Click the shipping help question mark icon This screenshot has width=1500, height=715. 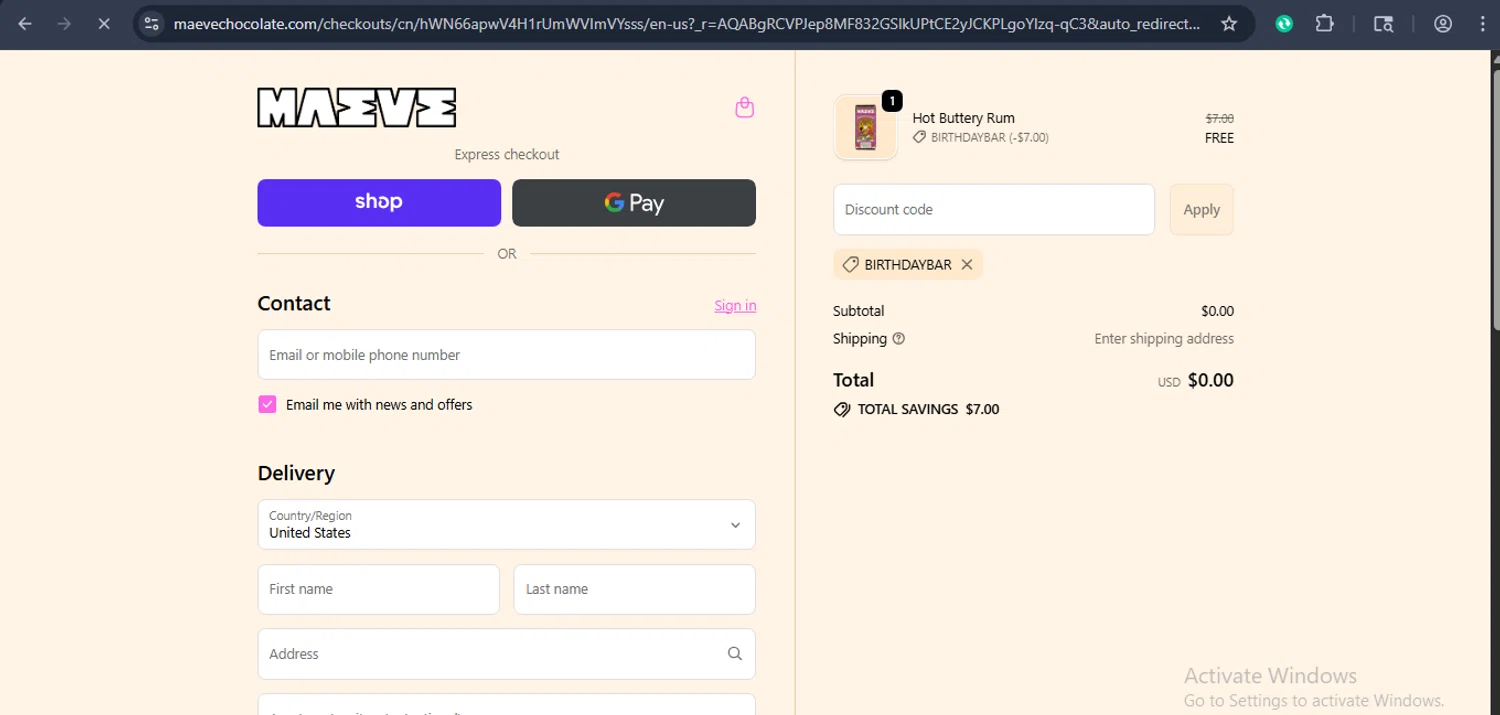coord(898,339)
